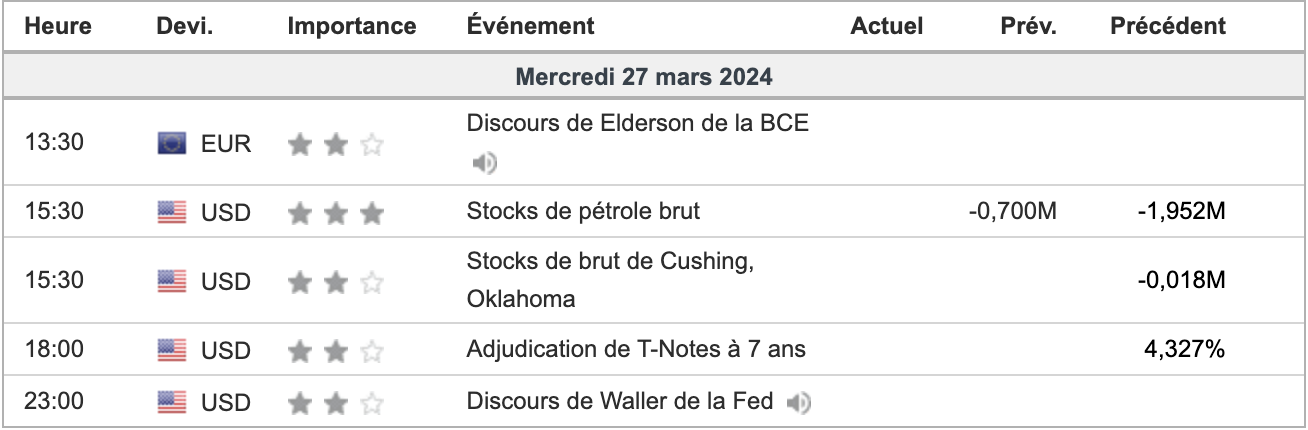Open Discours de Elderson de la BCE

click(638, 123)
